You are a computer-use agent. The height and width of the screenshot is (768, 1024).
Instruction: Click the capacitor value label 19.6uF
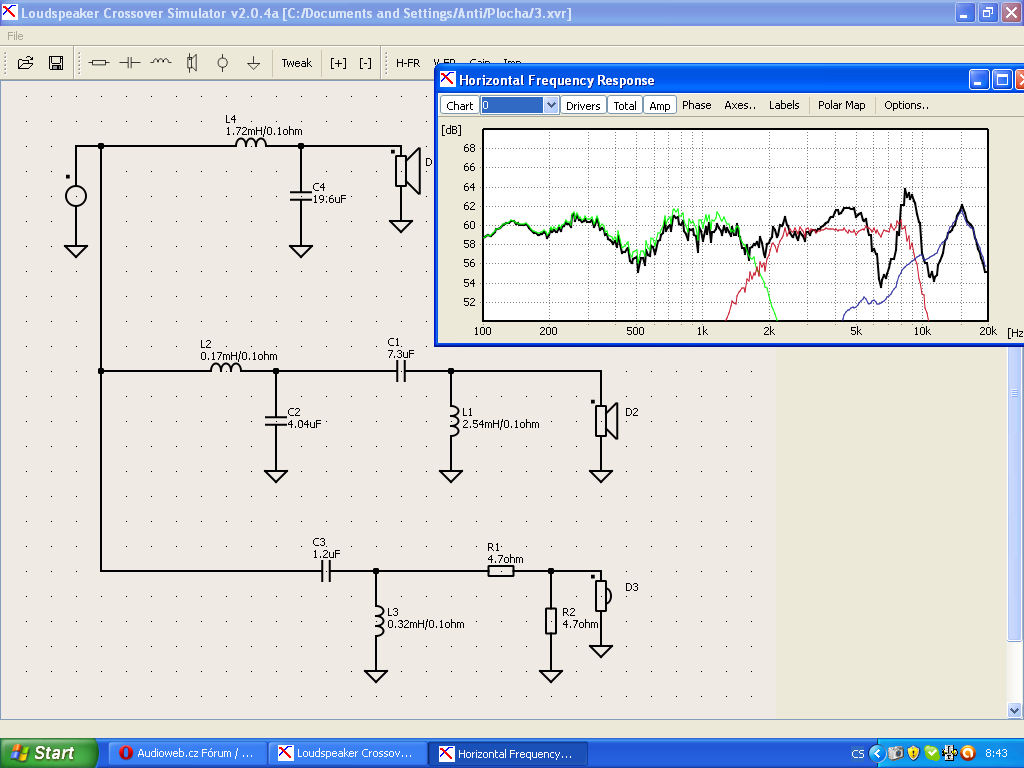(x=330, y=199)
